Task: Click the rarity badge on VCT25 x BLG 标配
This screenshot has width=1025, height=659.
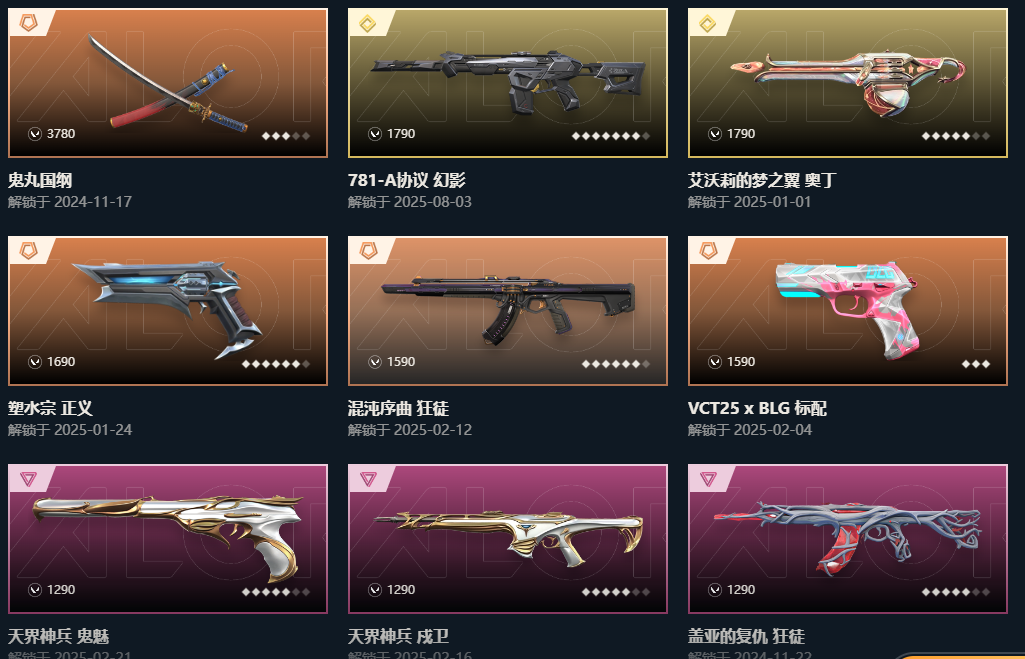Action: pos(708,250)
